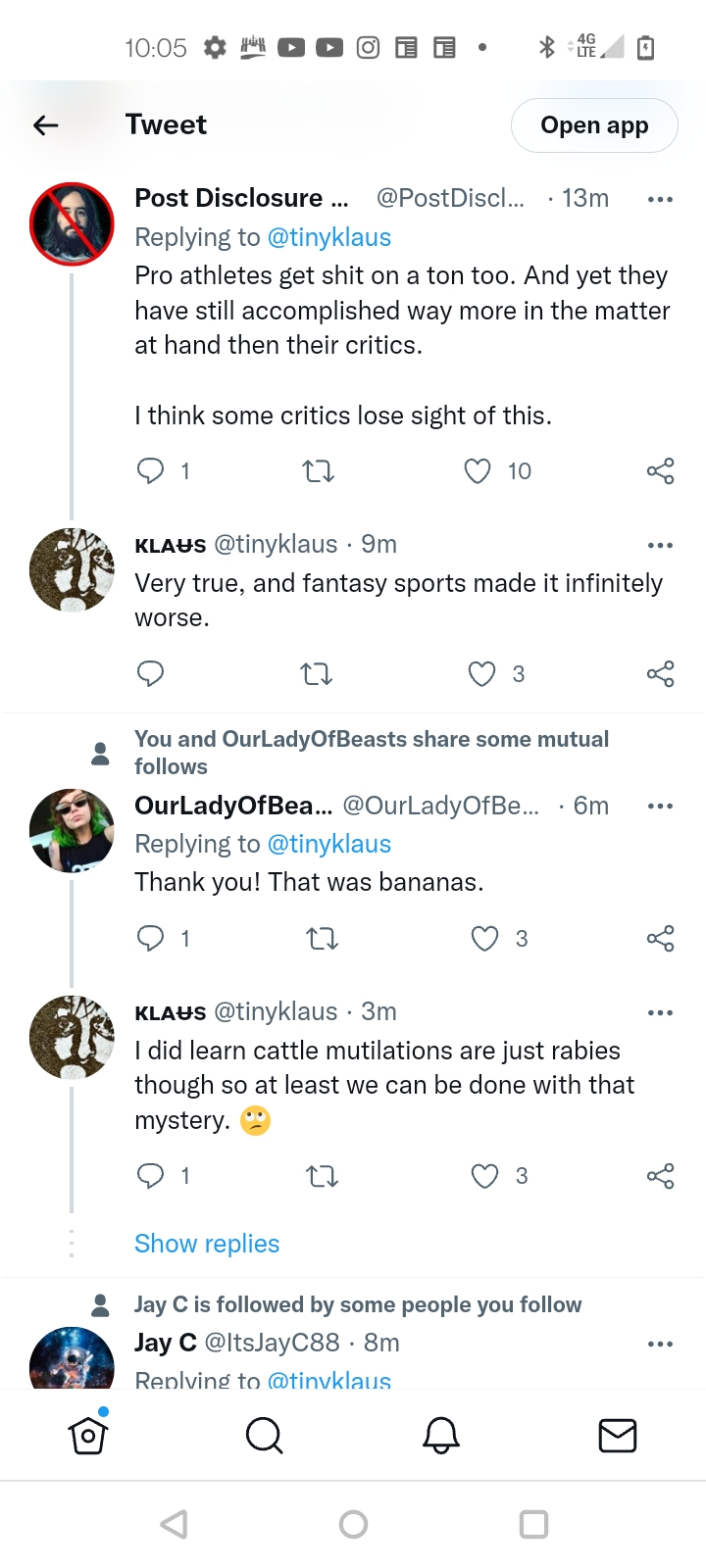Reply to the Post Disclosure tweet
The height and width of the screenshot is (1568, 706).
pos(150,471)
